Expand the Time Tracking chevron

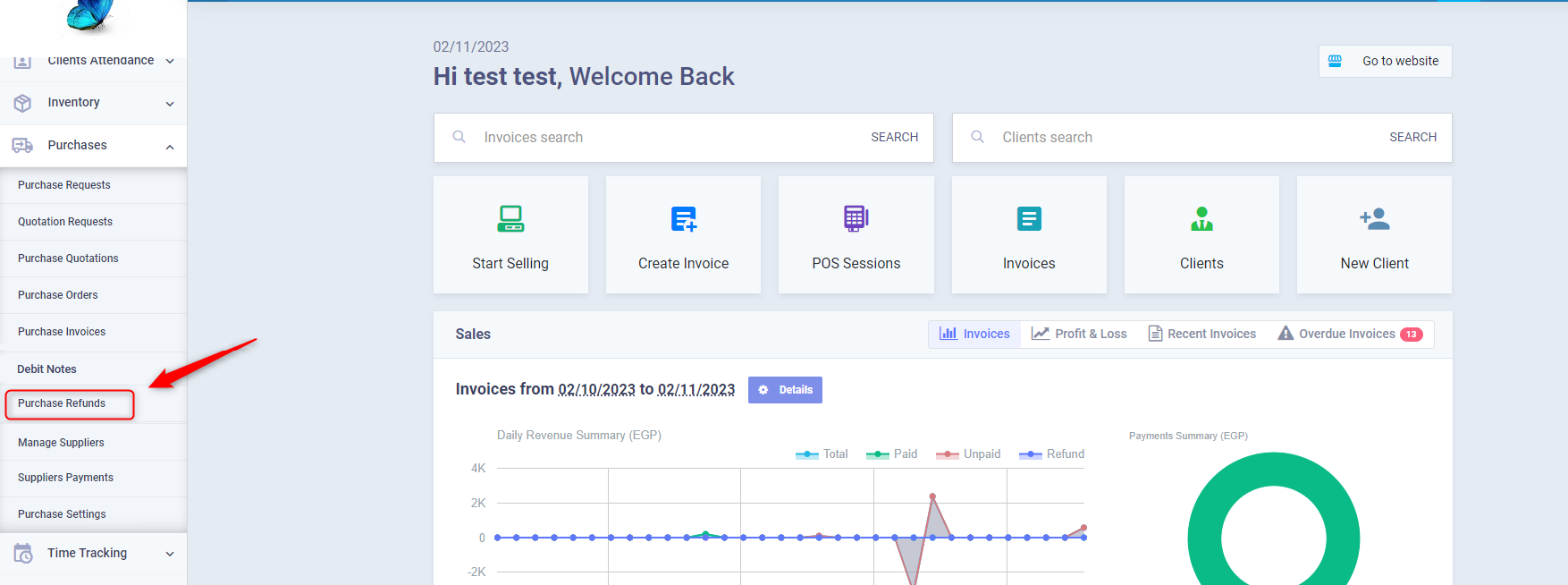(170, 554)
